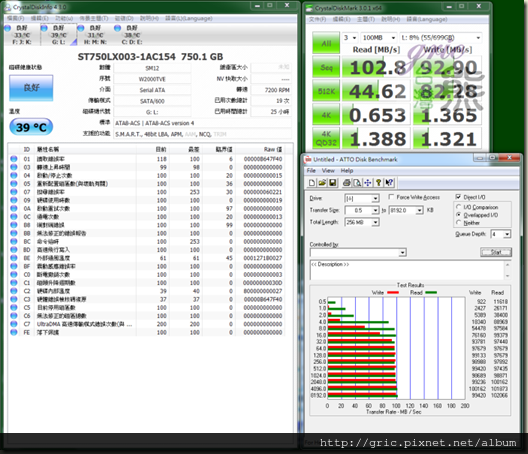Open the Total Length 256 MB dropdown
528x454 pixels.
pyautogui.click(x=375, y=222)
